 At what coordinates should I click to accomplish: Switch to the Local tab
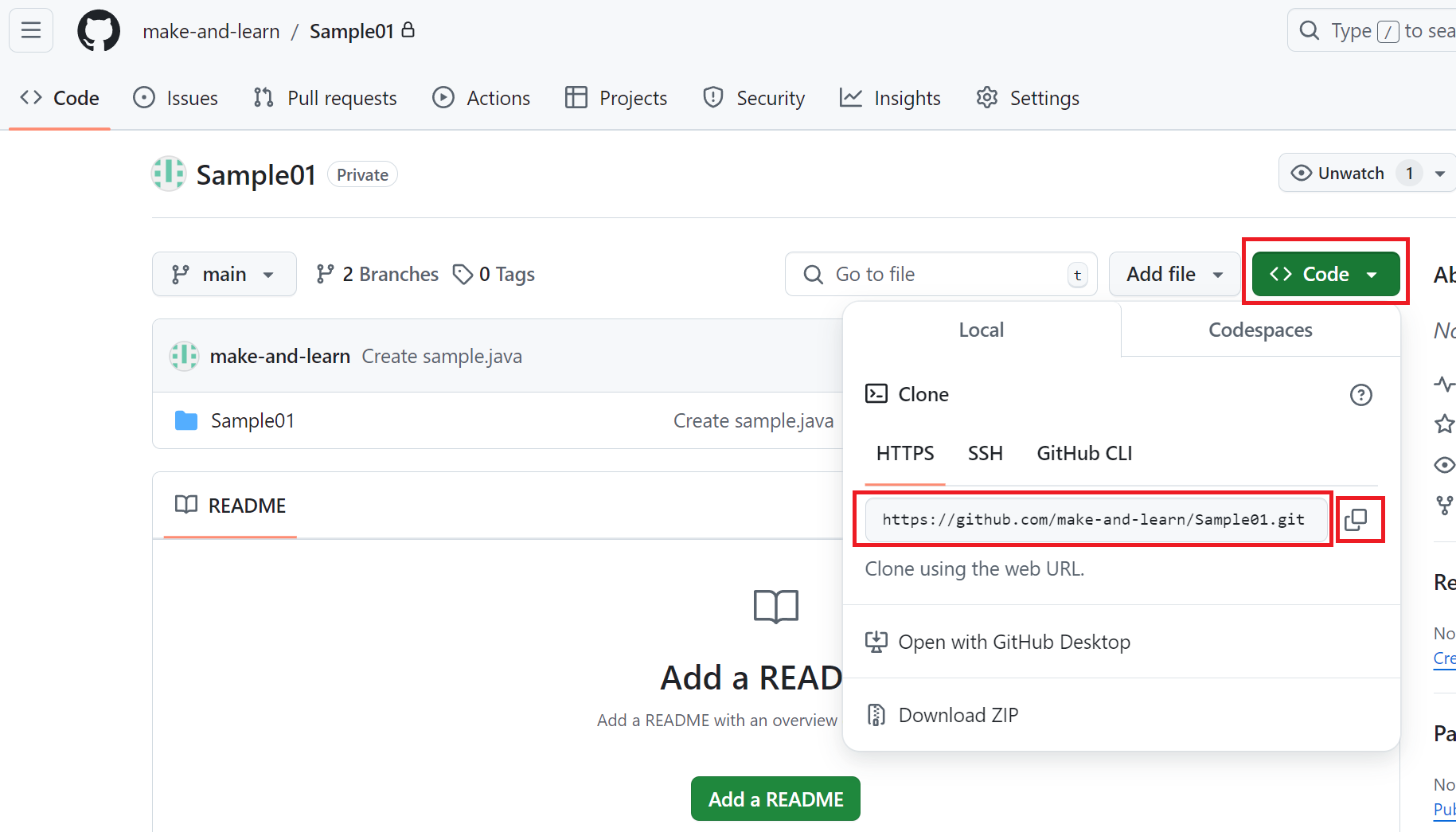[x=981, y=330]
